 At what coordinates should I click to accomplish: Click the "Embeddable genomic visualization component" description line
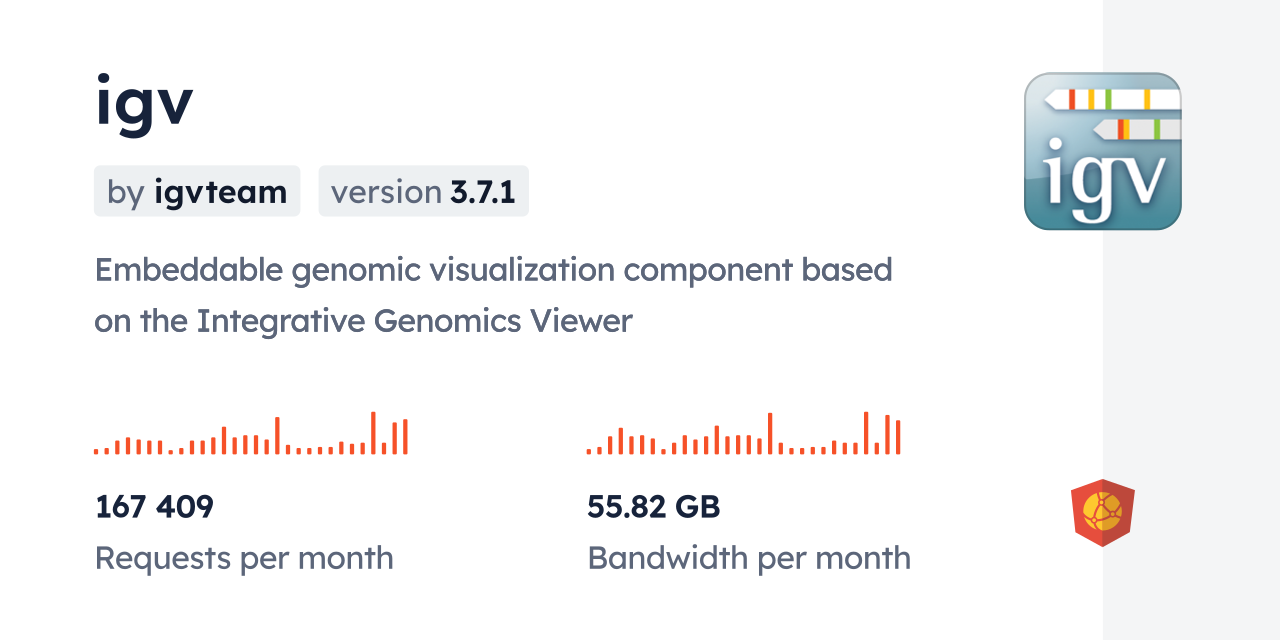493,270
